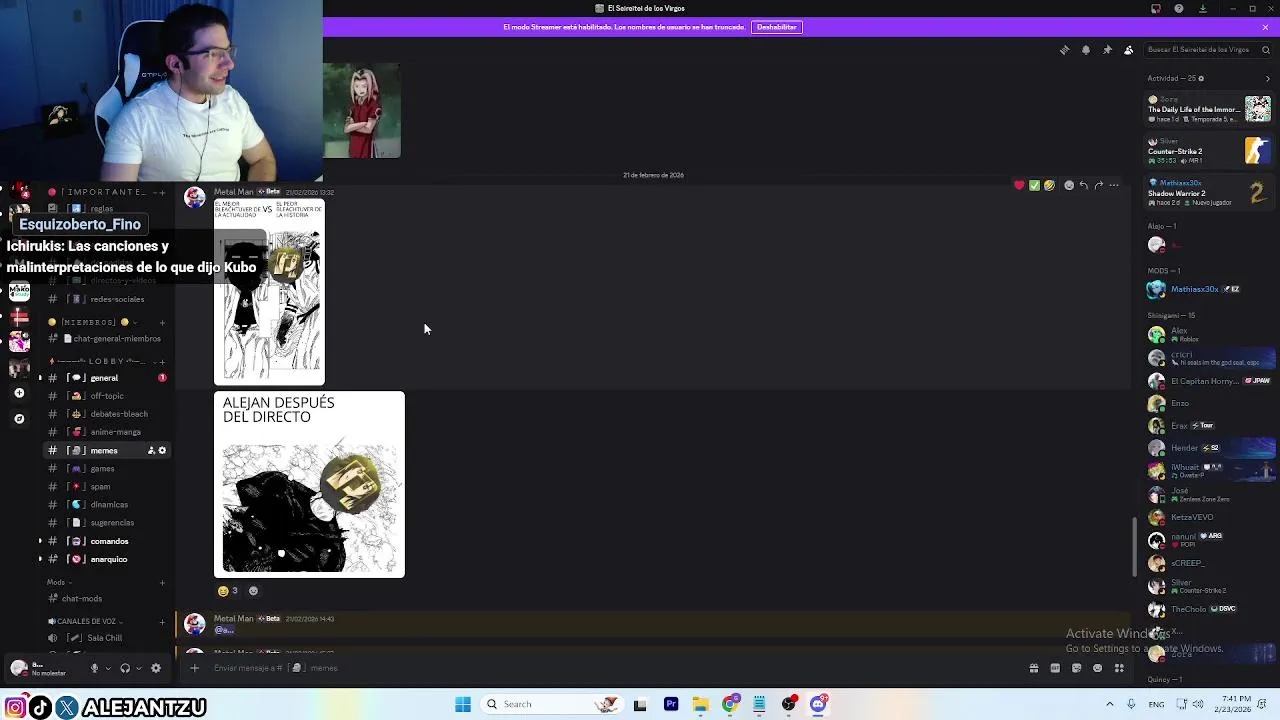The width and height of the screenshot is (1280, 720).
Task: Click attach file plus button in message bar
Action: (x=195, y=668)
